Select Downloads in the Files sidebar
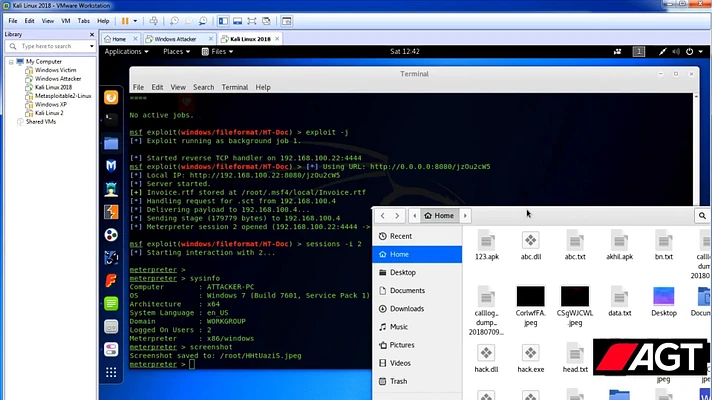 point(417,309)
